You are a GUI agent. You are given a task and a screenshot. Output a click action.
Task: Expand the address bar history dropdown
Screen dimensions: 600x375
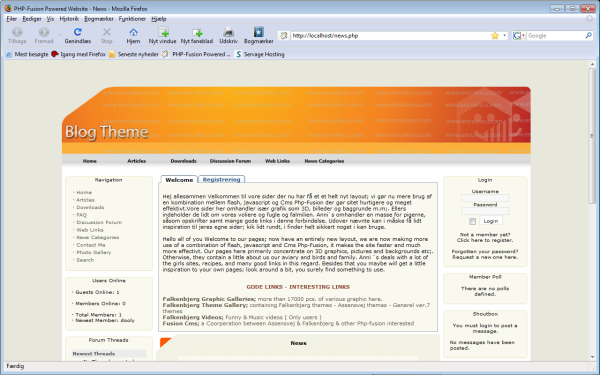pos(504,36)
